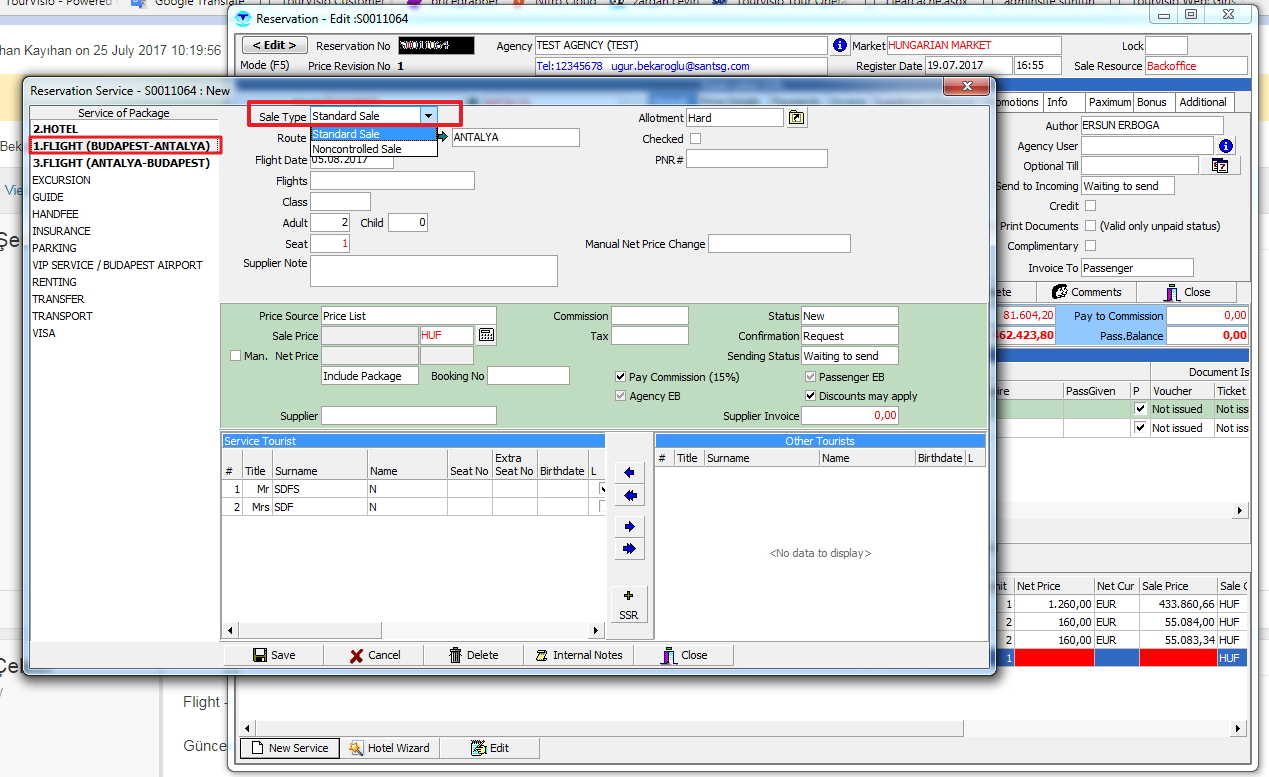1269x777 pixels.
Task: Open the Paximum Bonus tab
Action: 1127,102
